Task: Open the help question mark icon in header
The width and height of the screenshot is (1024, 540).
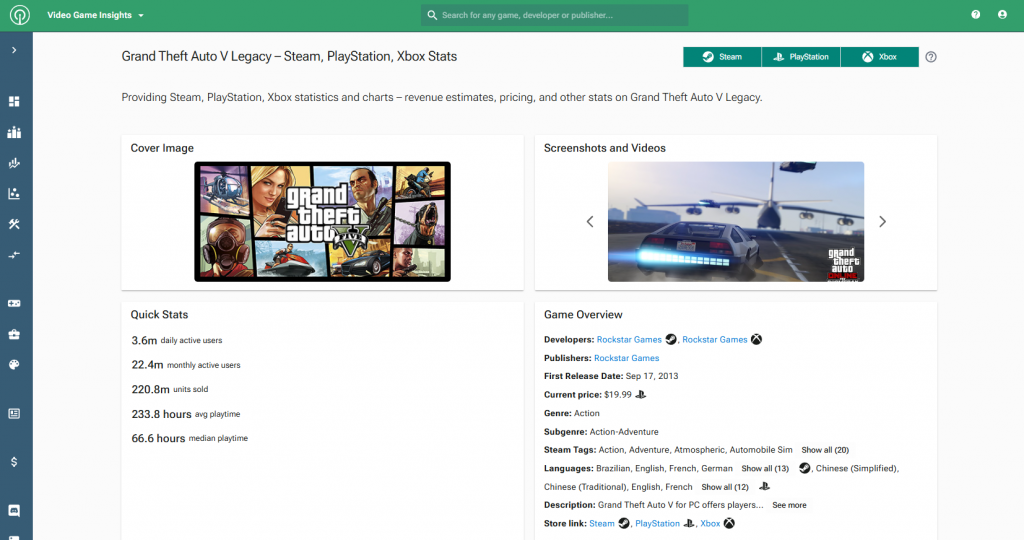Action: (x=976, y=14)
